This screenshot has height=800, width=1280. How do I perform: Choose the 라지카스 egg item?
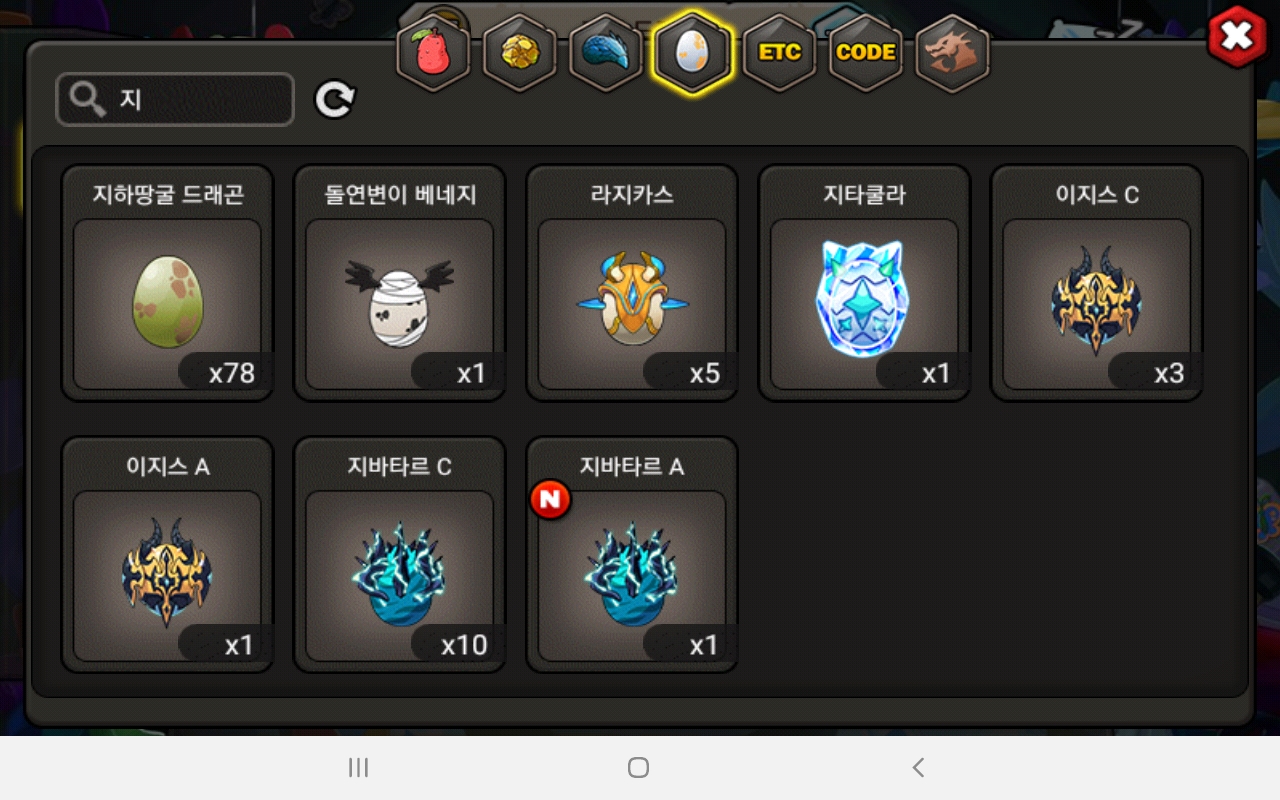(x=632, y=283)
